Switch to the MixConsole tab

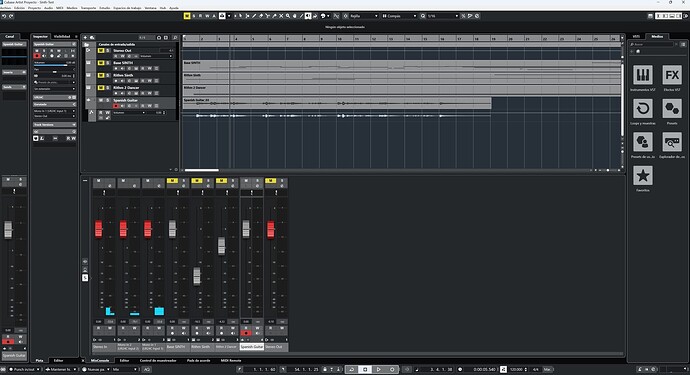point(100,360)
